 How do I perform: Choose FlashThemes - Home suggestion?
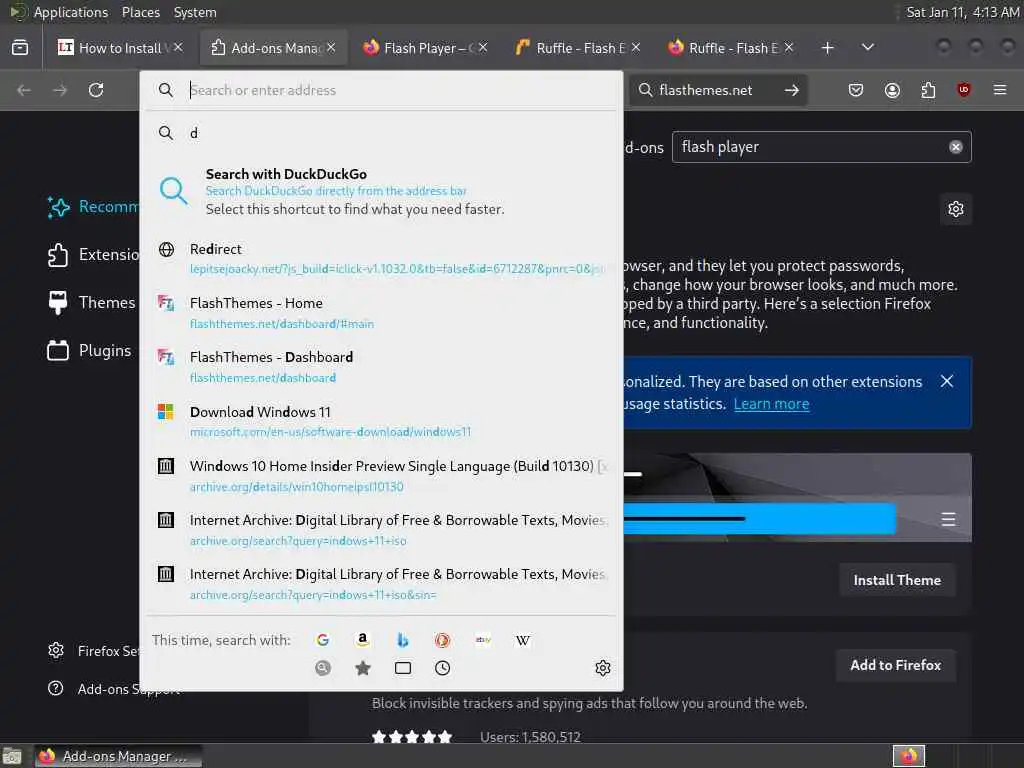[x=381, y=312]
